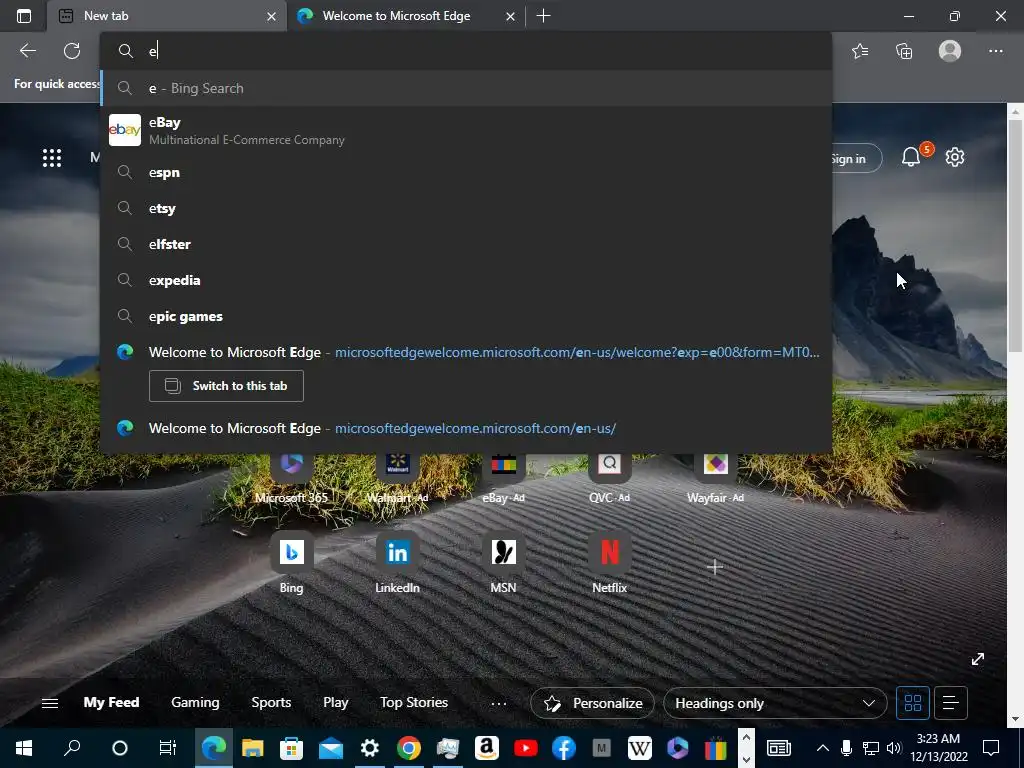Viewport: 1024px width, 768px height.
Task: Launch Google Chrome from taskbar
Action: point(409,748)
